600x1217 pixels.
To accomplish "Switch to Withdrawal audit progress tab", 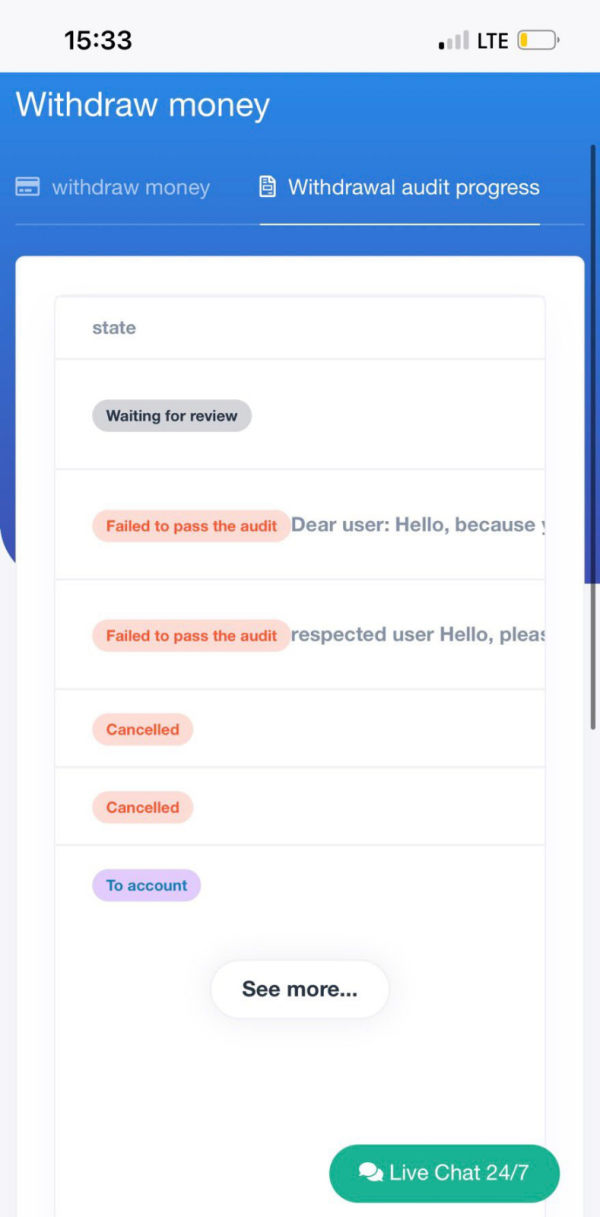I will pyautogui.click(x=400, y=187).
